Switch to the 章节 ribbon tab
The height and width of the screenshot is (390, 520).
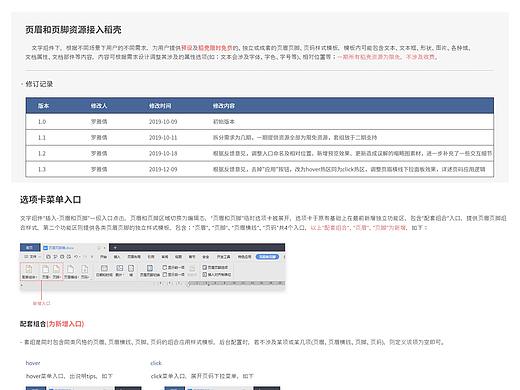pyautogui.click(x=192, y=257)
